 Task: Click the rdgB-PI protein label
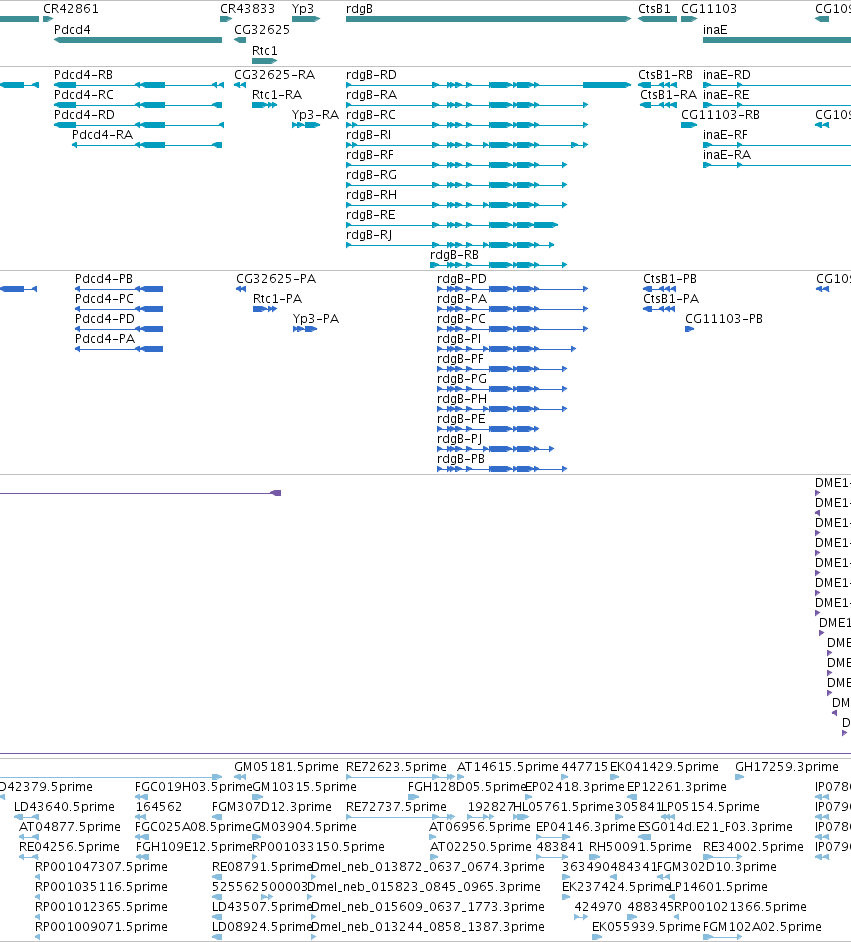(x=459, y=339)
